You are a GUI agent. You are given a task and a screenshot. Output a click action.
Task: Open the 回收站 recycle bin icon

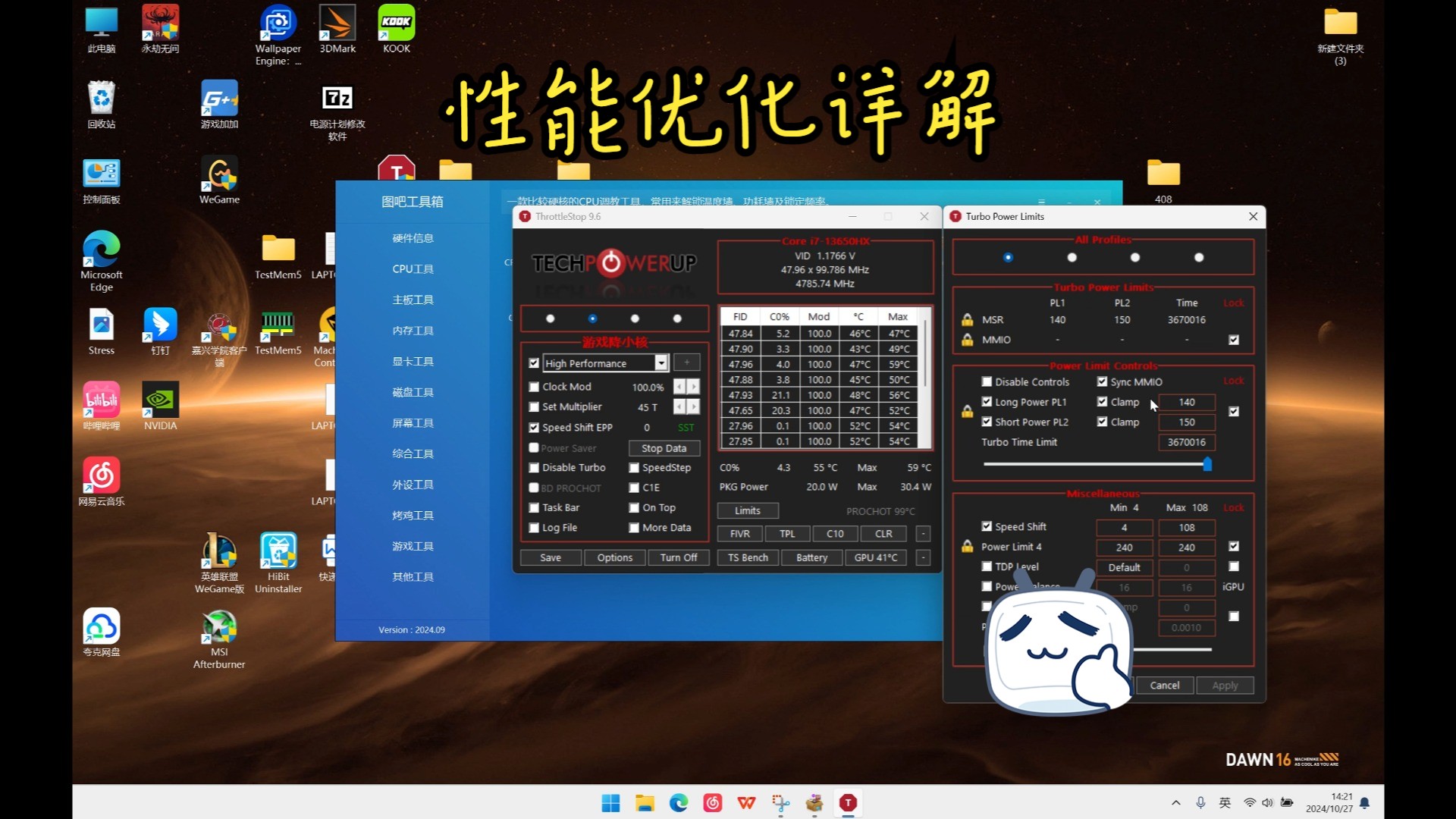102,105
